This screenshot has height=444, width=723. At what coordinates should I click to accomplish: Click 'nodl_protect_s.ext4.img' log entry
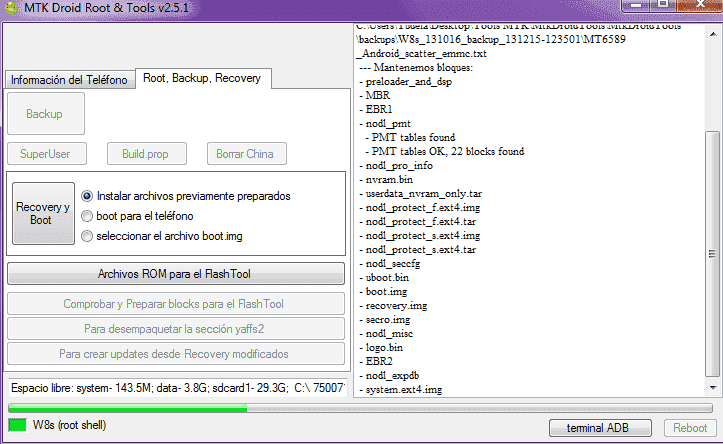click(x=422, y=236)
